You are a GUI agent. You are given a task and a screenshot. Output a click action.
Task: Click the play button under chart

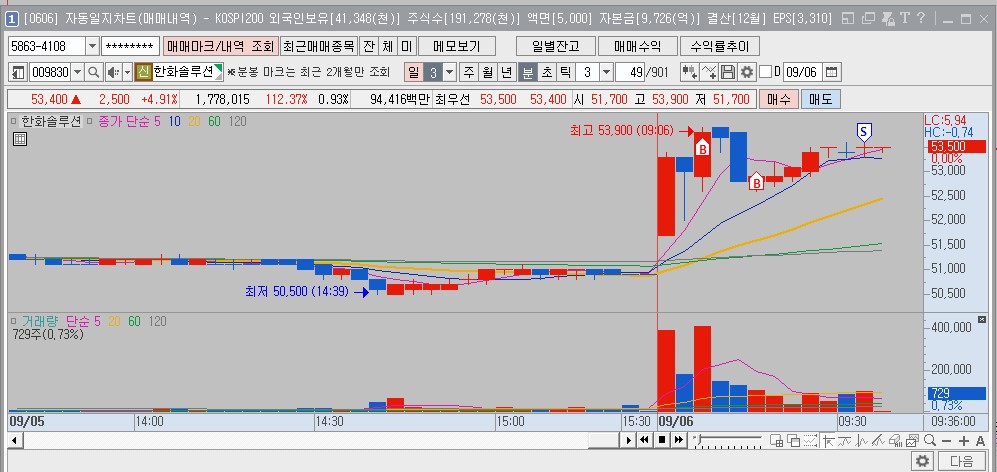[x=628, y=440]
